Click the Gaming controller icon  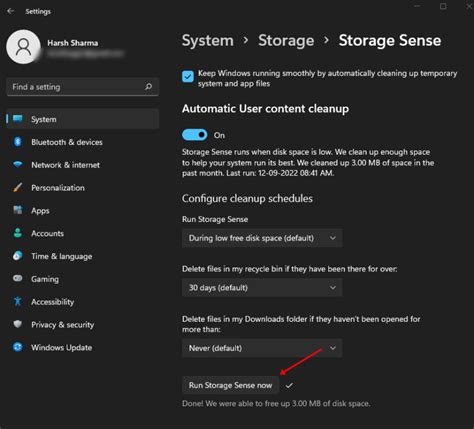[18, 278]
